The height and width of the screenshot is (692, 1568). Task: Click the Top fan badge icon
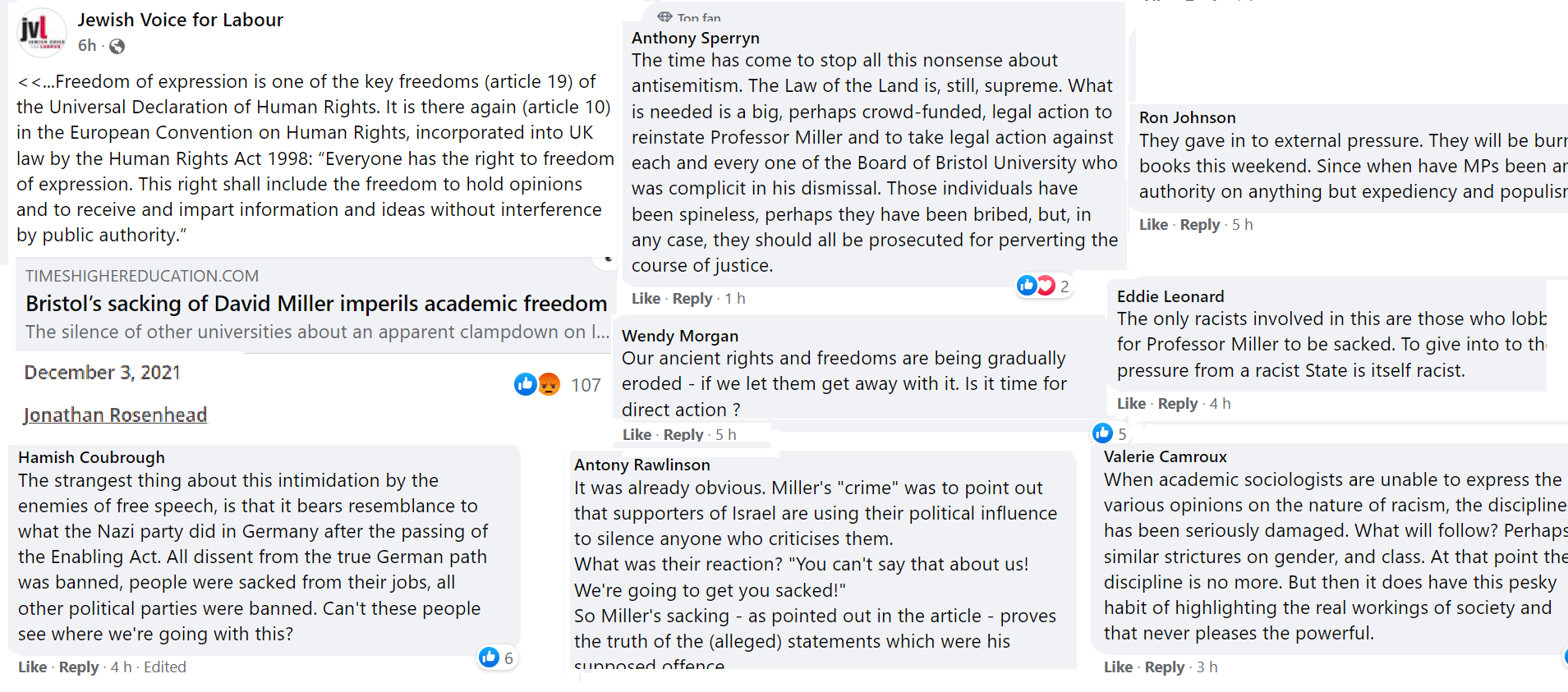coord(664,16)
